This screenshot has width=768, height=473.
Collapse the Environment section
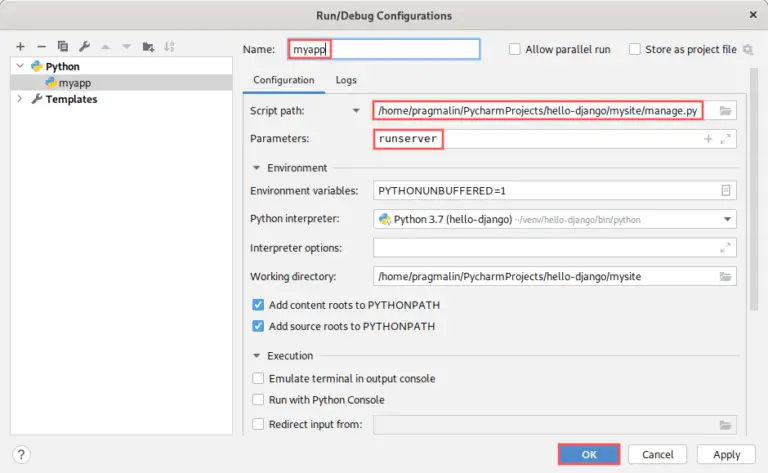coord(256,168)
